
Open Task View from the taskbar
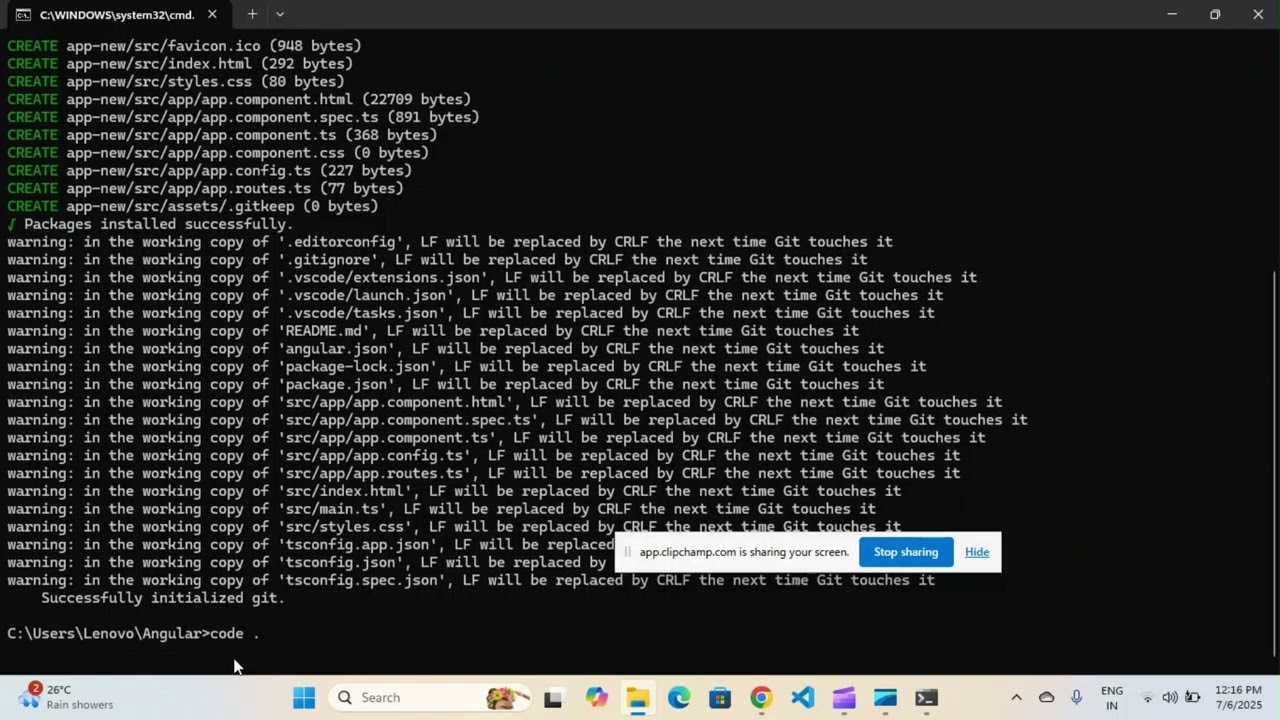(553, 698)
